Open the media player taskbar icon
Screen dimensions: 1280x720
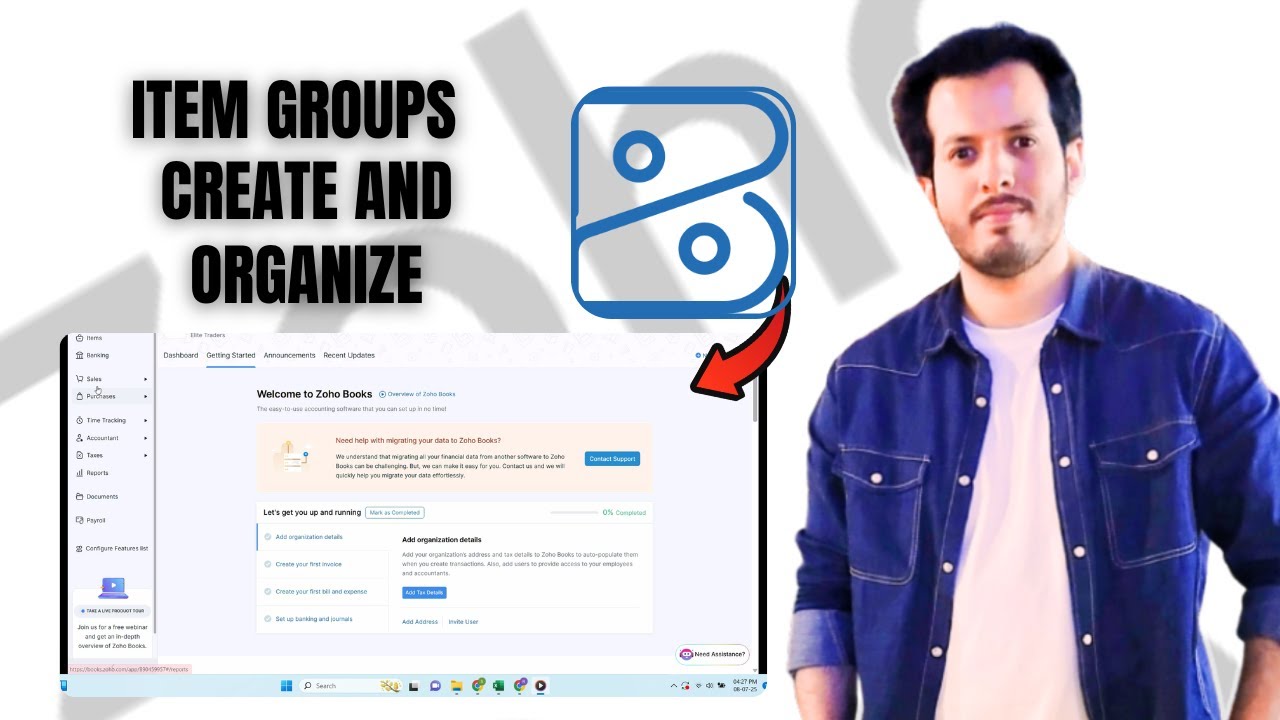[x=540, y=686]
